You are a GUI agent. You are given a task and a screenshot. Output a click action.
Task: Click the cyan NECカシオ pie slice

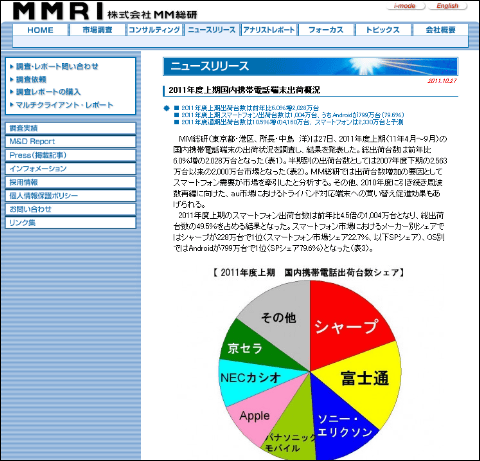pos(251,378)
